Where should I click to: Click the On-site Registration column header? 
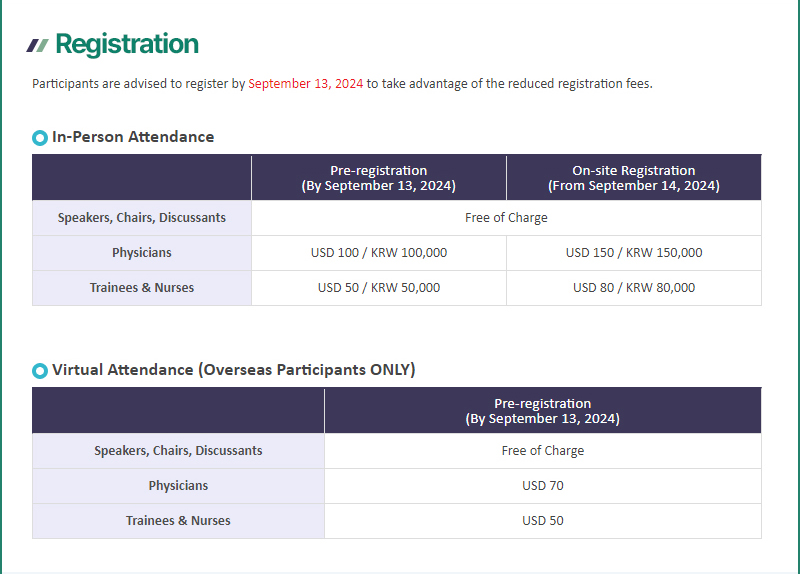point(634,178)
